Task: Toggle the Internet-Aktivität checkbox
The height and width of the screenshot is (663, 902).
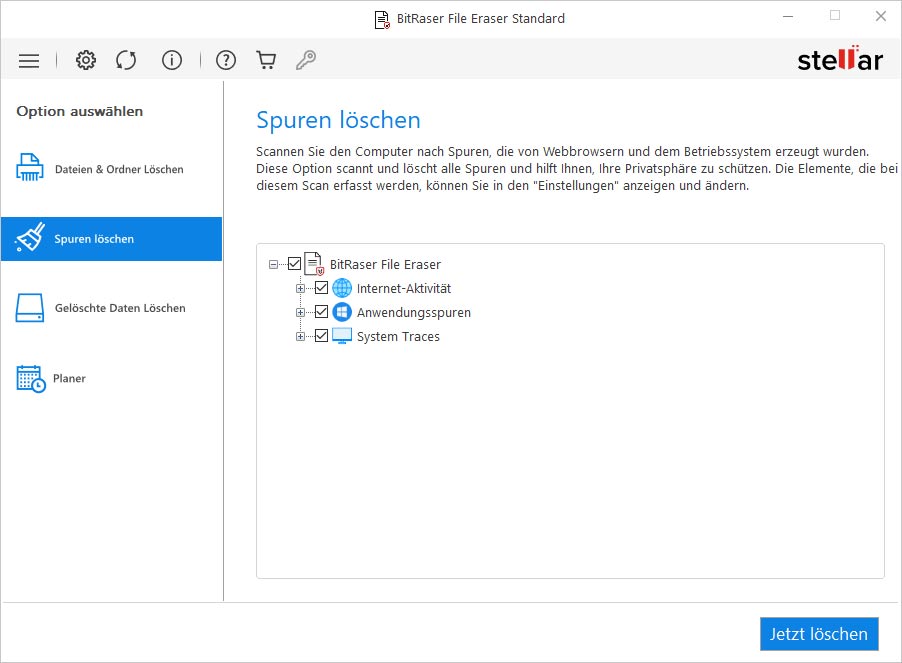Action: point(321,288)
